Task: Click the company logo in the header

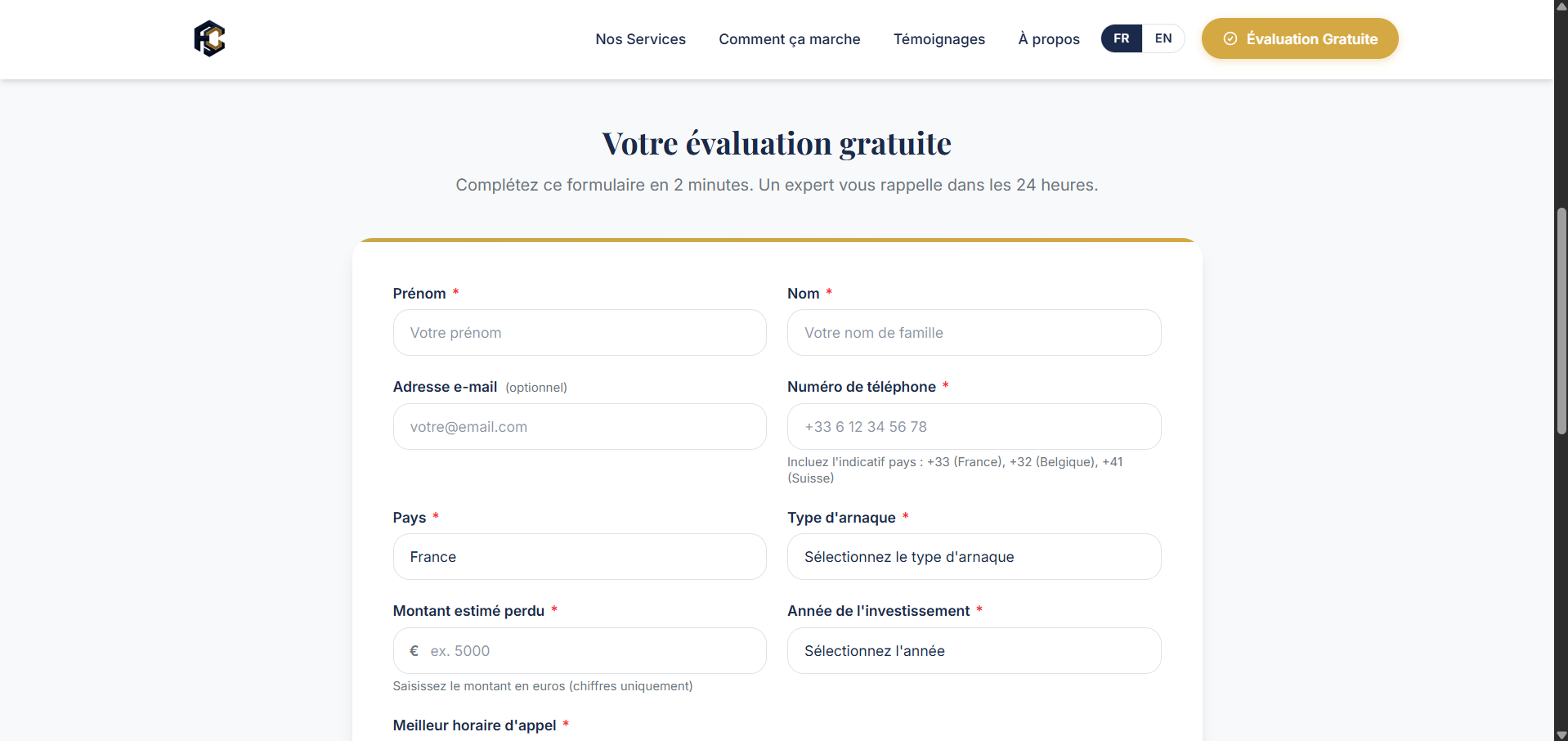Action: point(209,38)
